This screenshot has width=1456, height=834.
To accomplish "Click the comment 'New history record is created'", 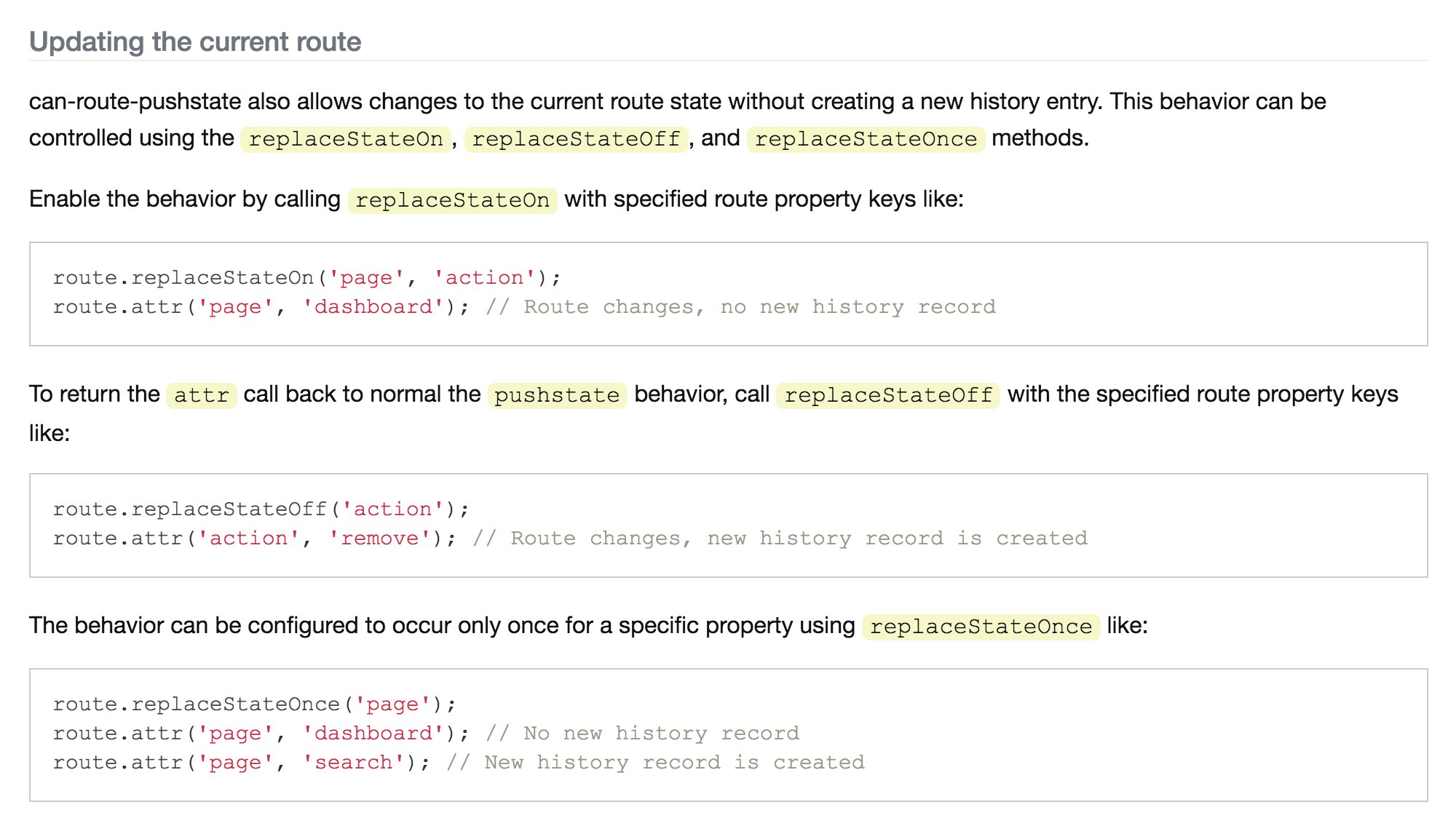I will [x=655, y=762].
